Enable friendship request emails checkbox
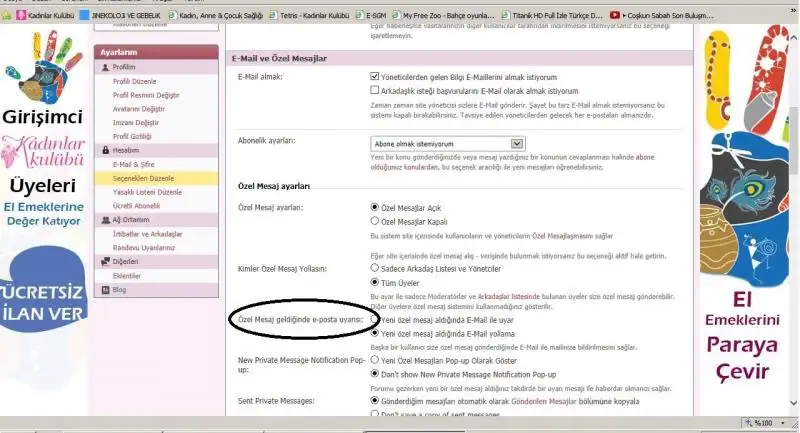Image resolution: width=800 pixels, height=433 pixels. [x=374, y=90]
